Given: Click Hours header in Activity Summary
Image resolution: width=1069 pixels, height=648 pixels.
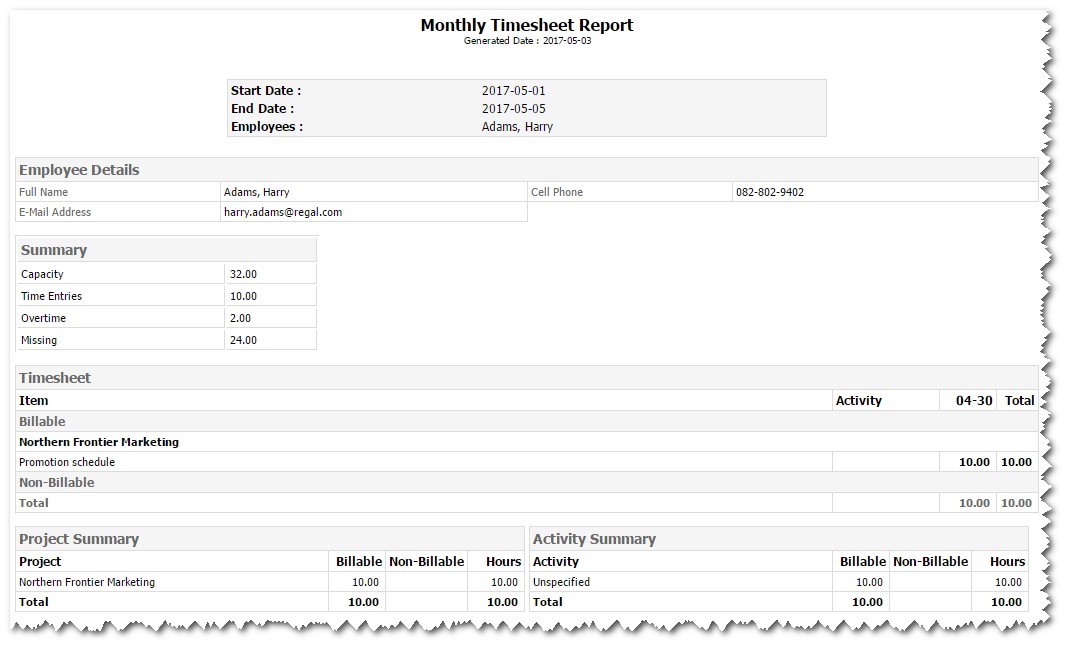Looking at the screenshot, I should (x=1007, y=562).
